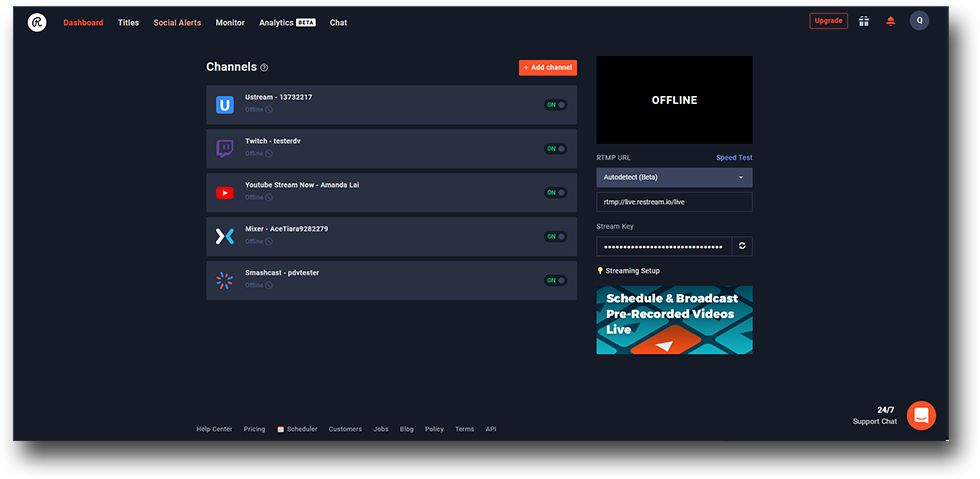Screen dimensions: 980x479
Task: Open the Terms footer link
Action: [x=464, y=429]
